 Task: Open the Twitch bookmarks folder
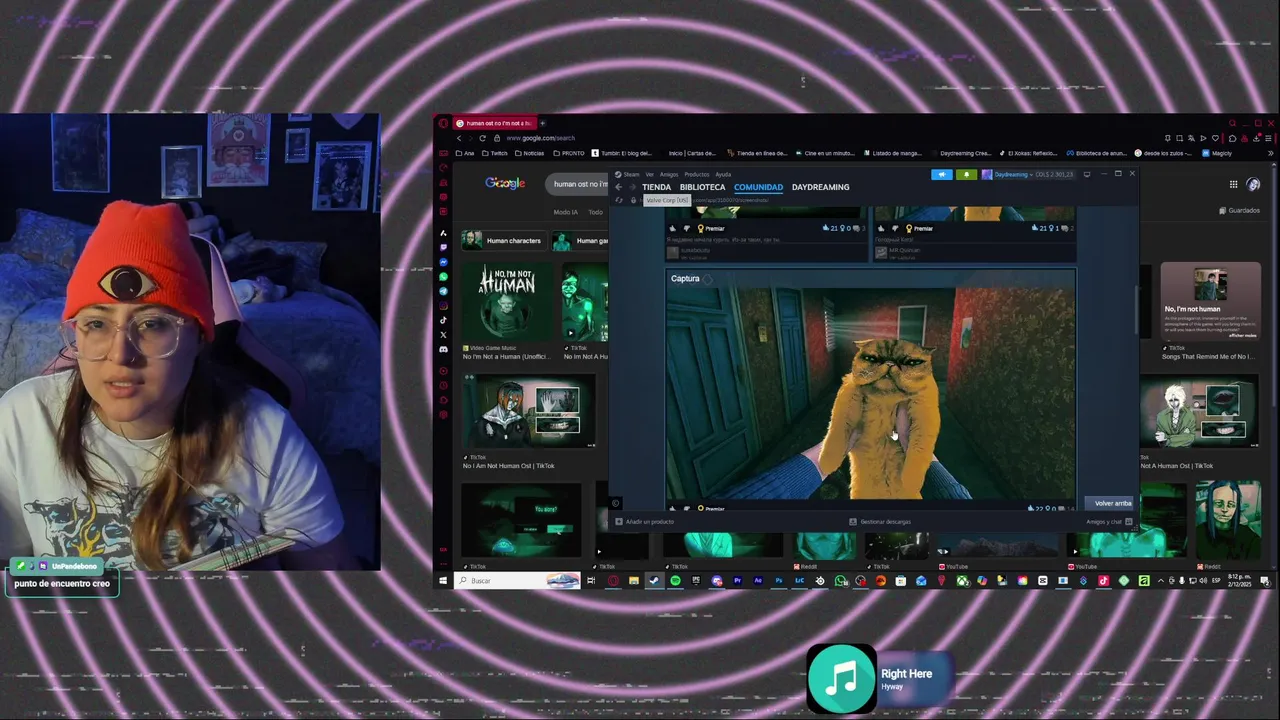[x=494, y=153]
